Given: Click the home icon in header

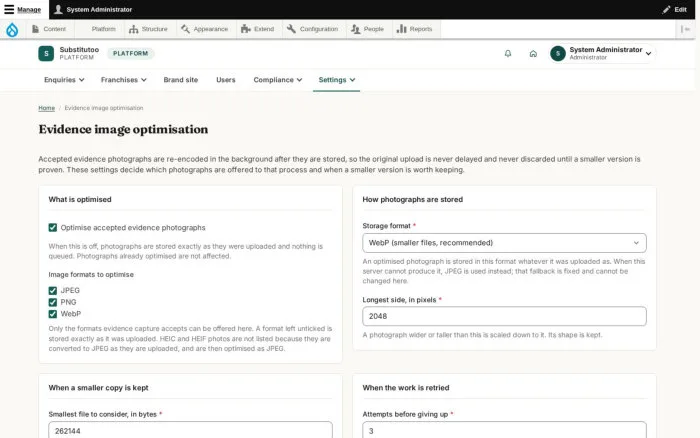Looking at the screenshot, I should [x=533, y=54].
